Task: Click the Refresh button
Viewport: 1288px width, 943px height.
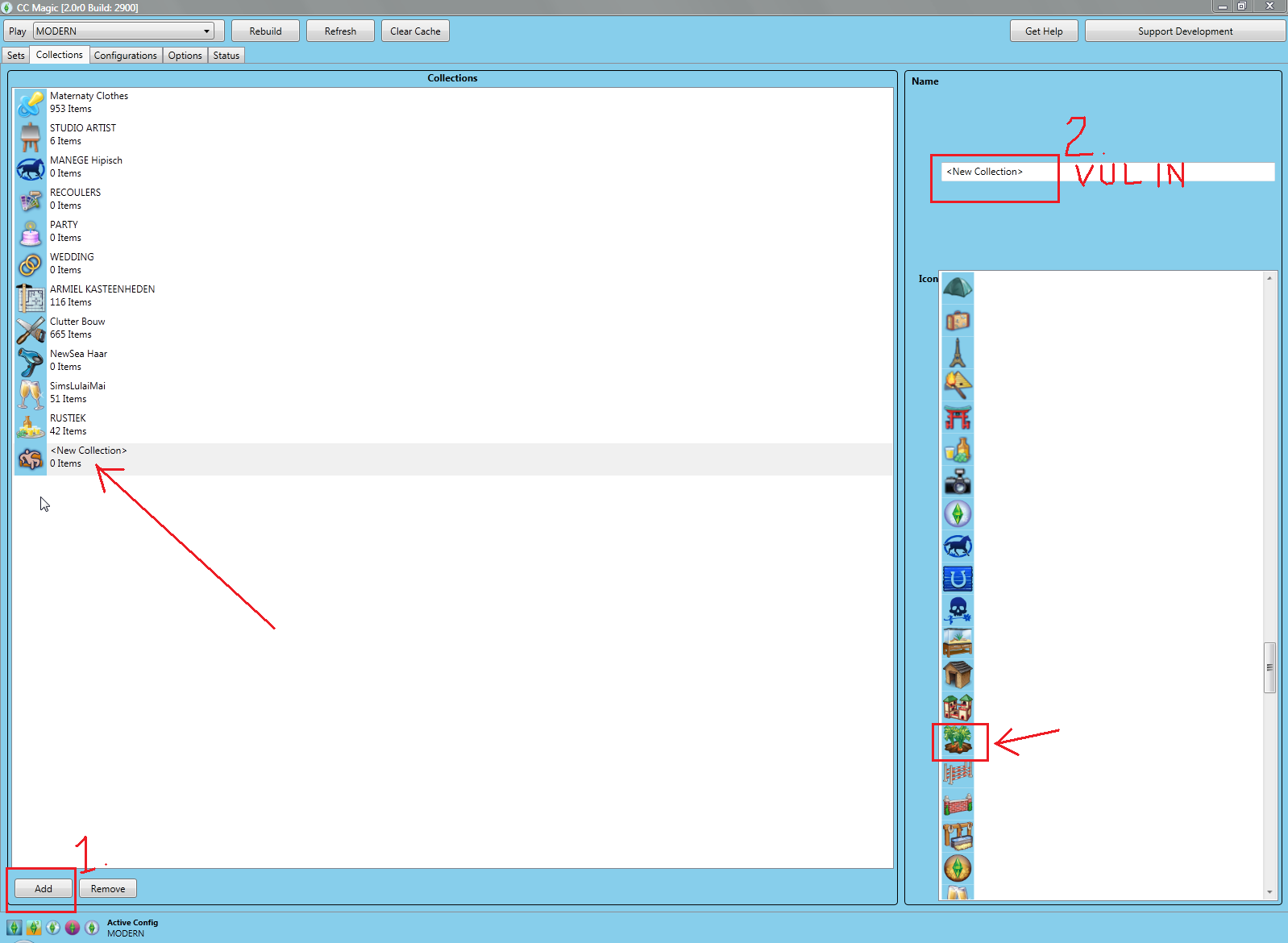Action: point(340,31)
